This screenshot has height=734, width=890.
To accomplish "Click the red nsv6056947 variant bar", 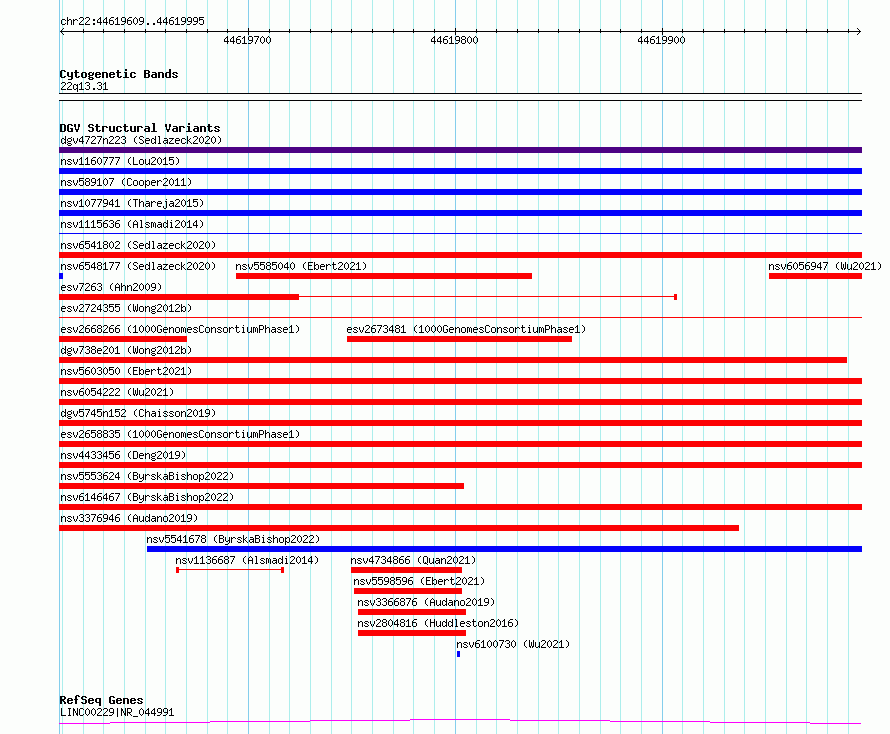I will [815, 276].
